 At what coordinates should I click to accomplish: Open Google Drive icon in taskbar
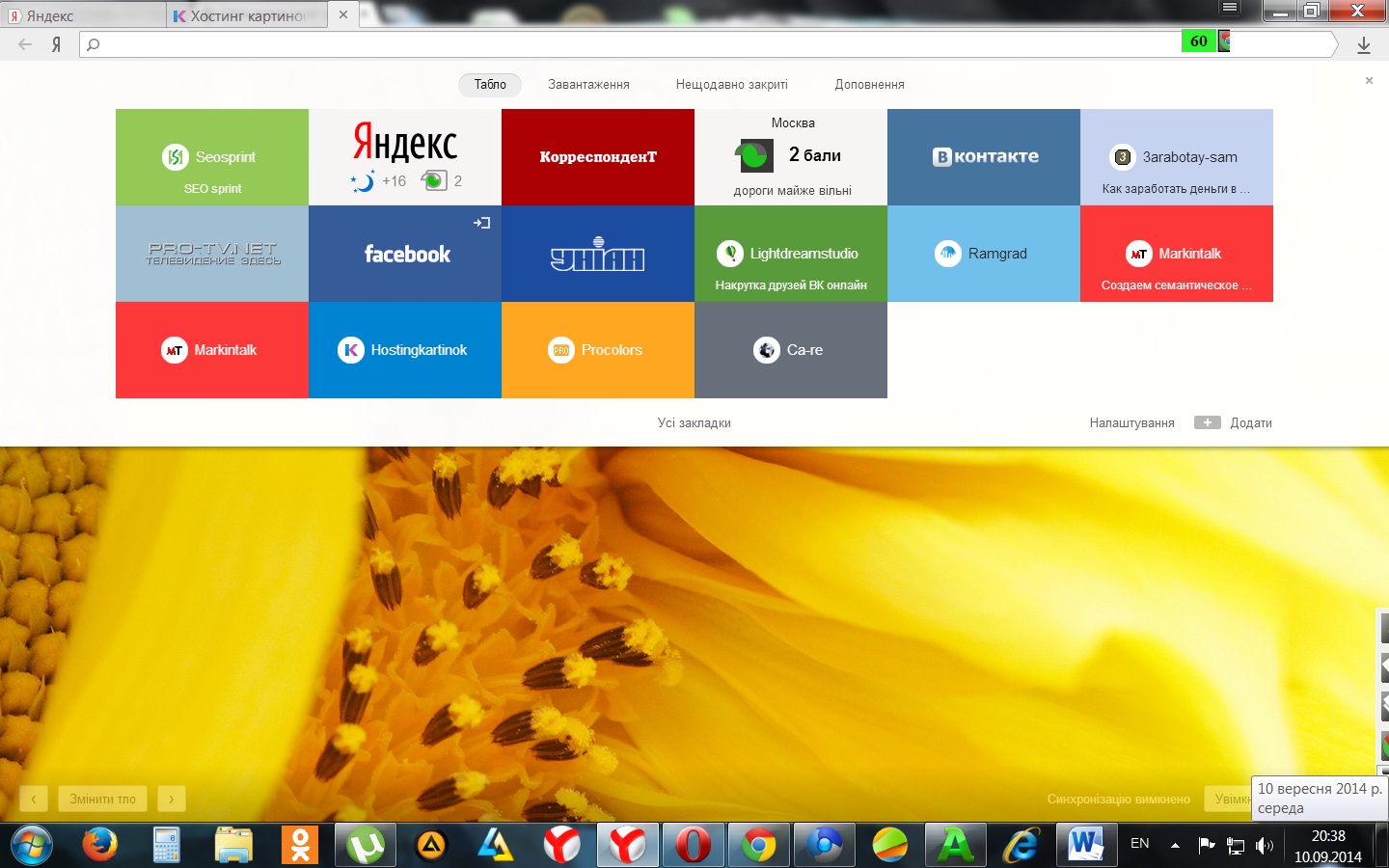click(x=496, y=846)
